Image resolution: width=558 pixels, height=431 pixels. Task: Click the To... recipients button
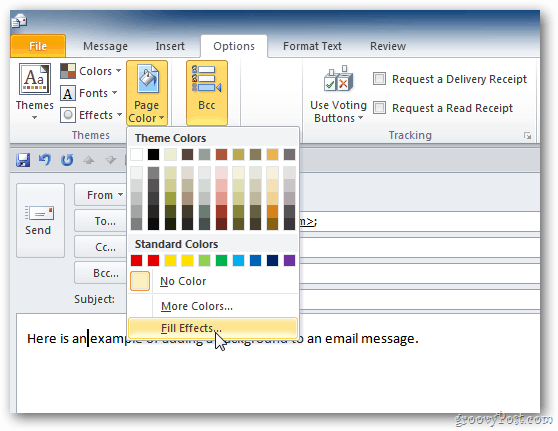coord(100,221)
